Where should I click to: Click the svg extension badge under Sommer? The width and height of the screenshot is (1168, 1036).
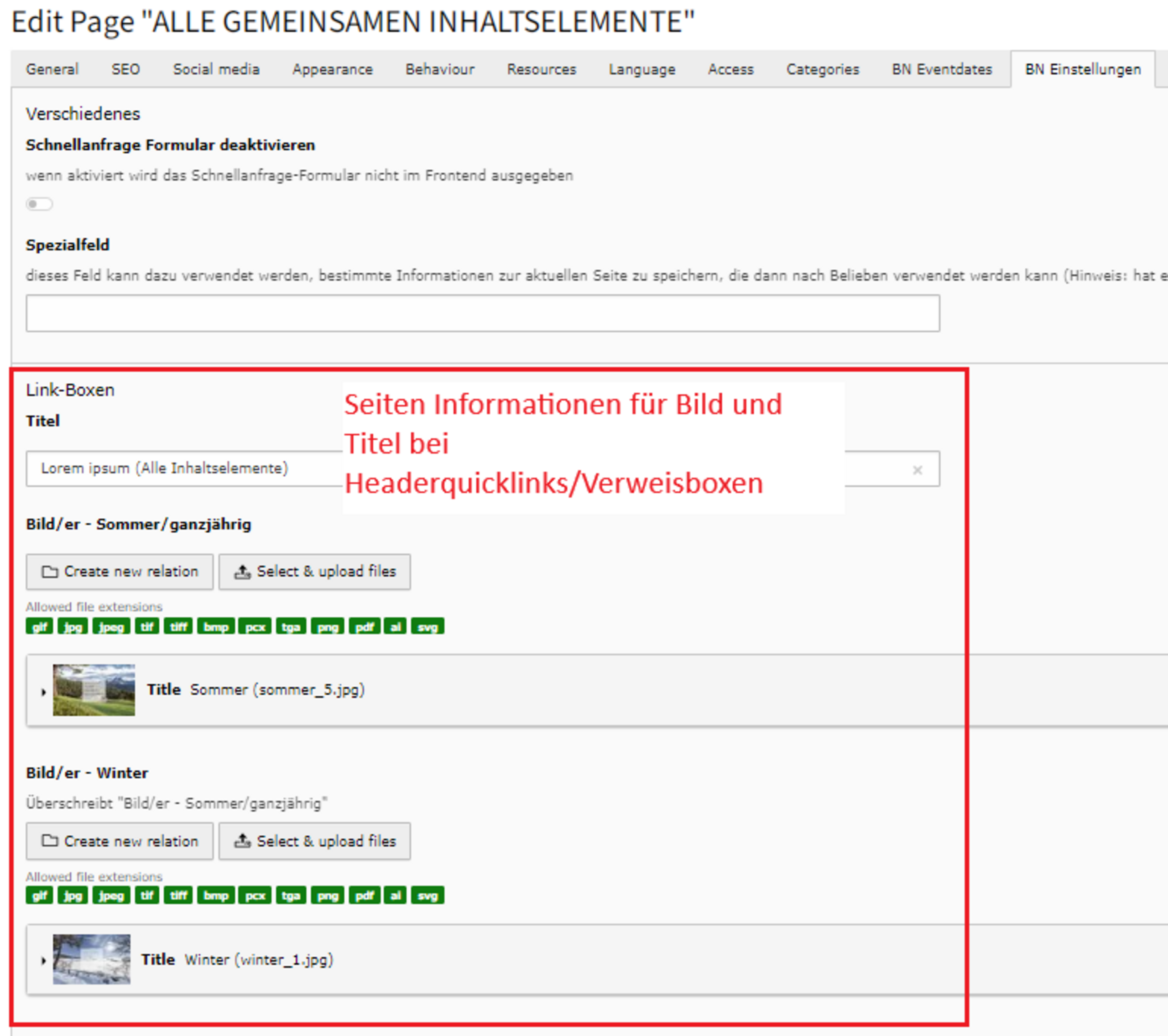click(428, 627)
